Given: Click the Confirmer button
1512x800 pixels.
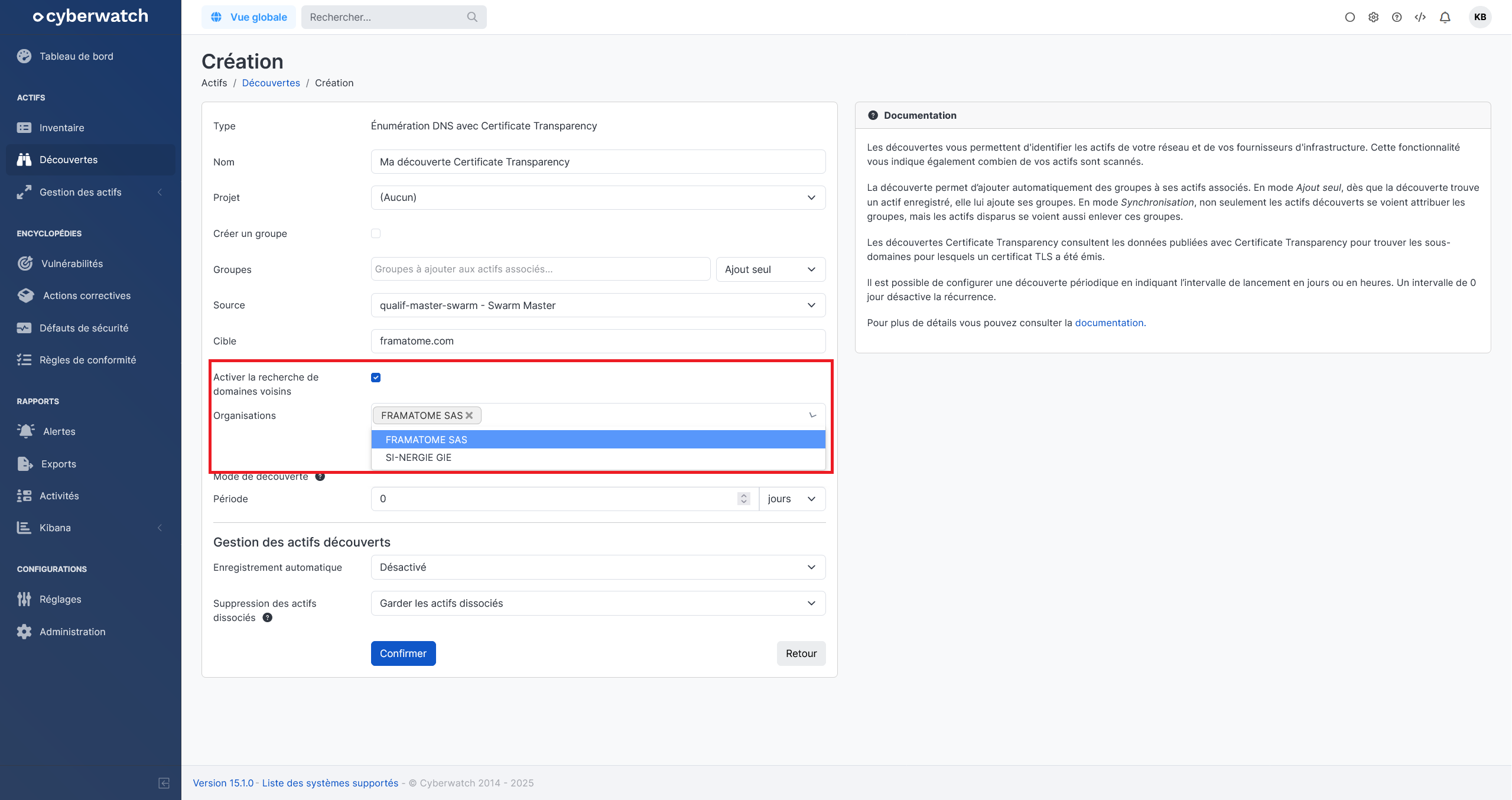Looking at the screenshot, I should coord(403,653).
